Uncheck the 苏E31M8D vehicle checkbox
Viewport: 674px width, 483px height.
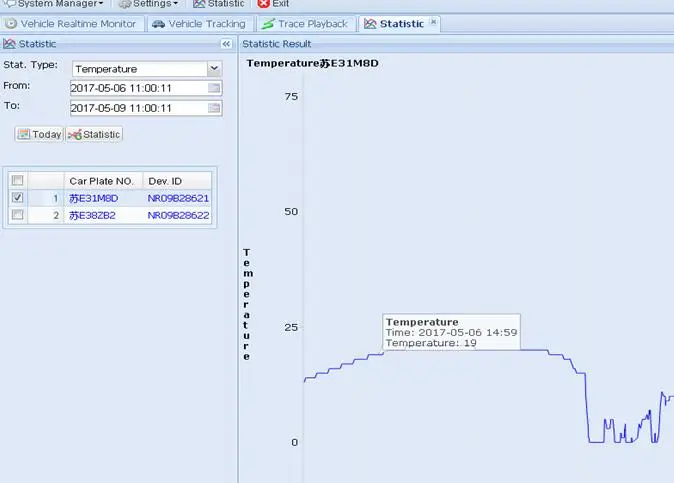[x=16, y=198]
